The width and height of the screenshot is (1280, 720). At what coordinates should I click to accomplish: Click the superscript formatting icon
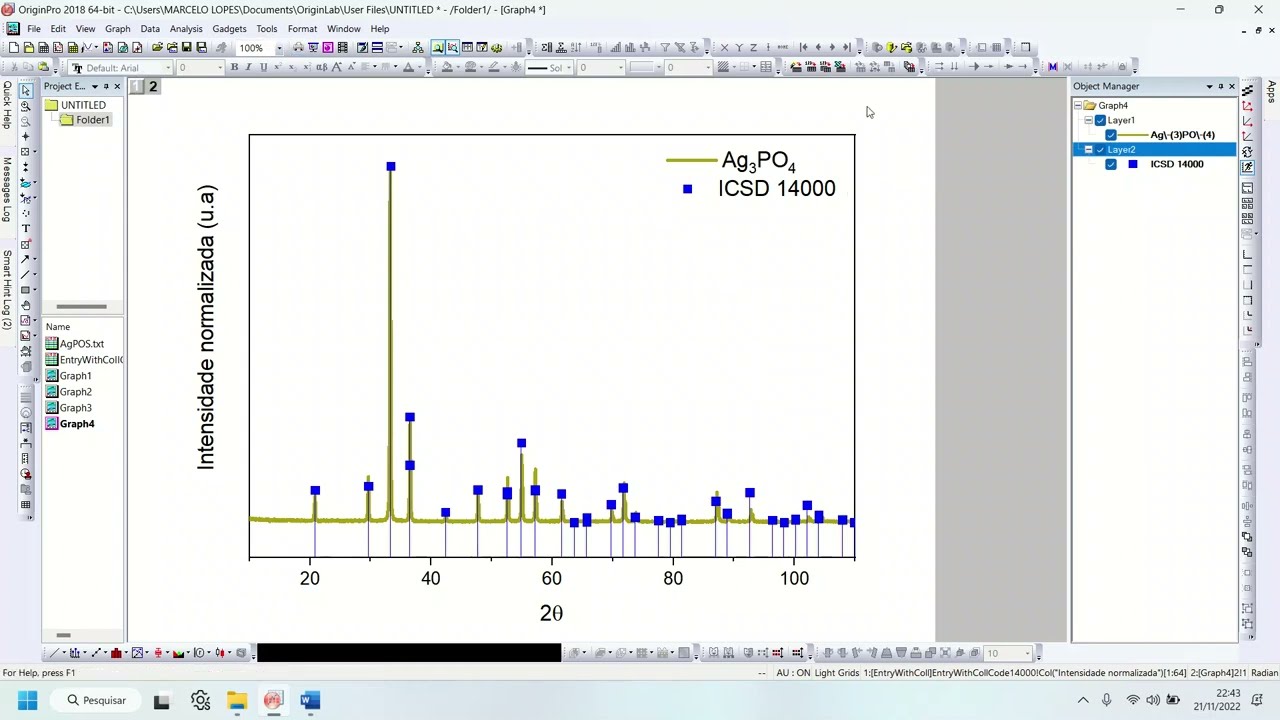(x=277, y=67)
